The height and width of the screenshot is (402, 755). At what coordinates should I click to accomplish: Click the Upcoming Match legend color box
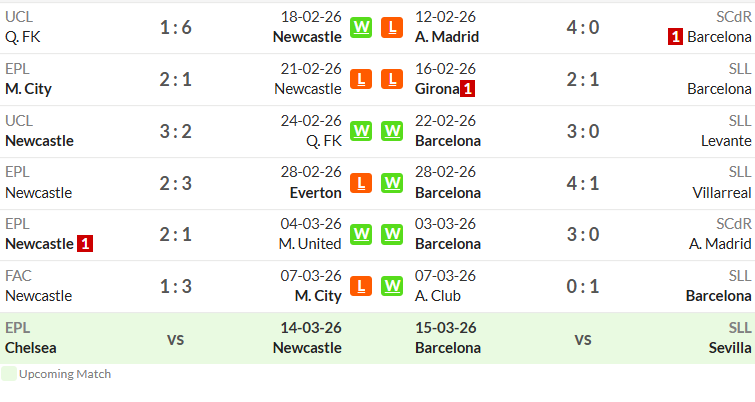(9, 374)
